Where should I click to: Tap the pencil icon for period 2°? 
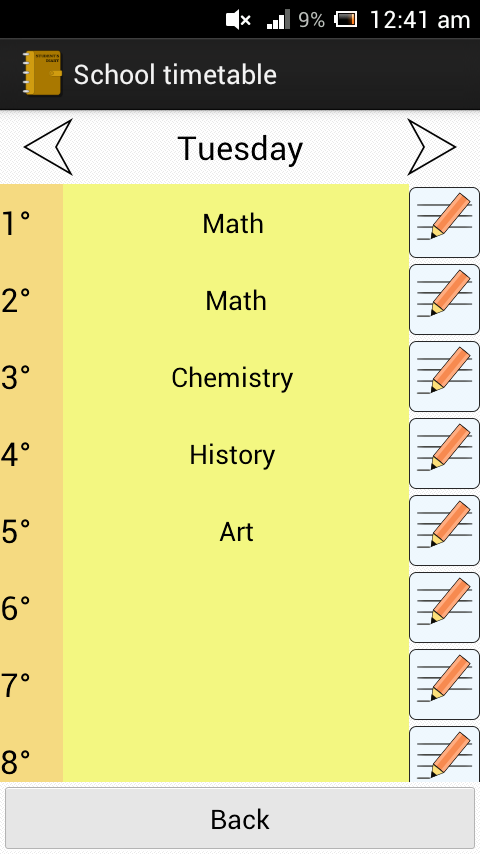tap(444, 299)
